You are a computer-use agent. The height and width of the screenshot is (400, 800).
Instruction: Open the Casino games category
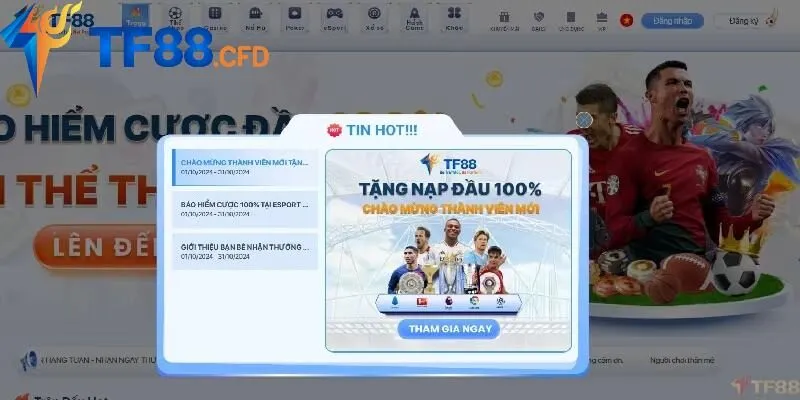click(x=215, y=18)
